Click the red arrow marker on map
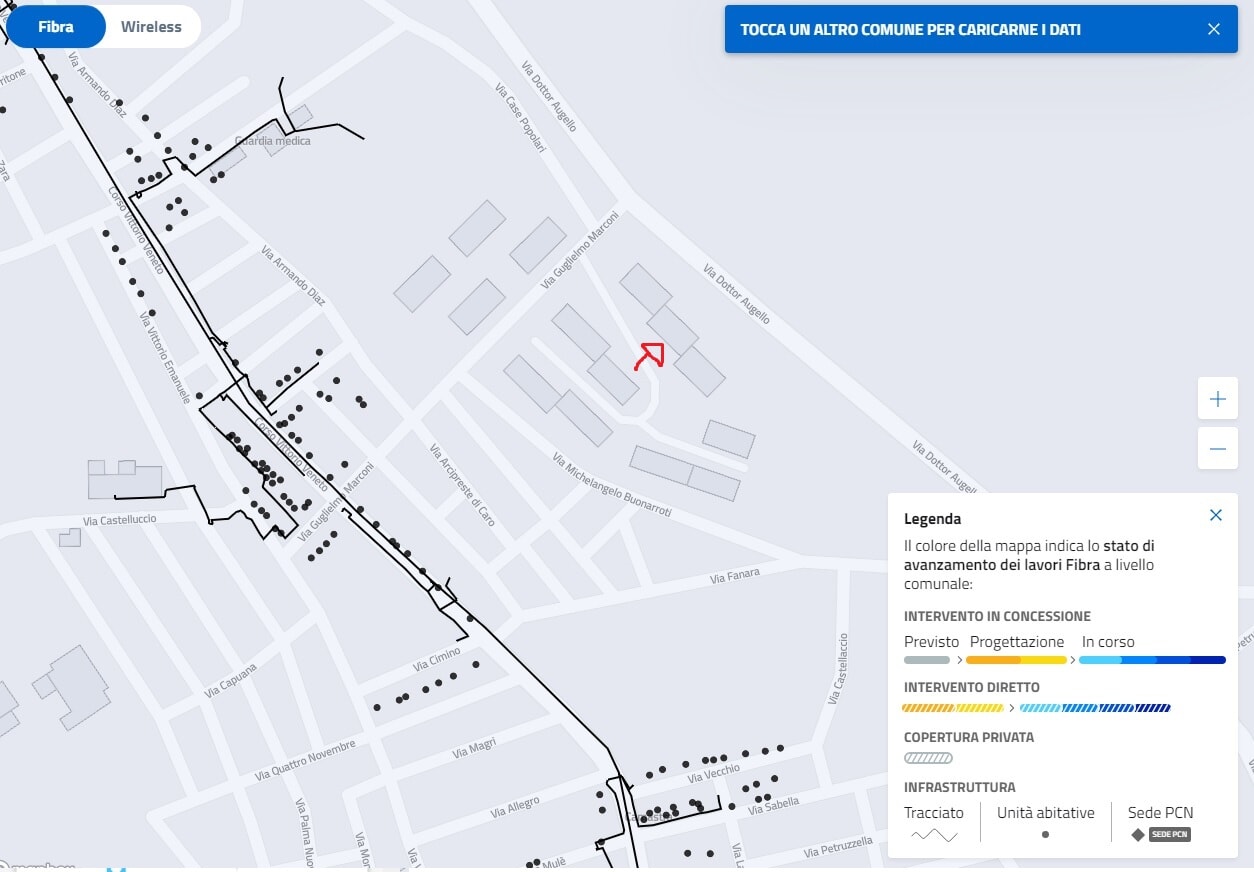 click(650, 355)
